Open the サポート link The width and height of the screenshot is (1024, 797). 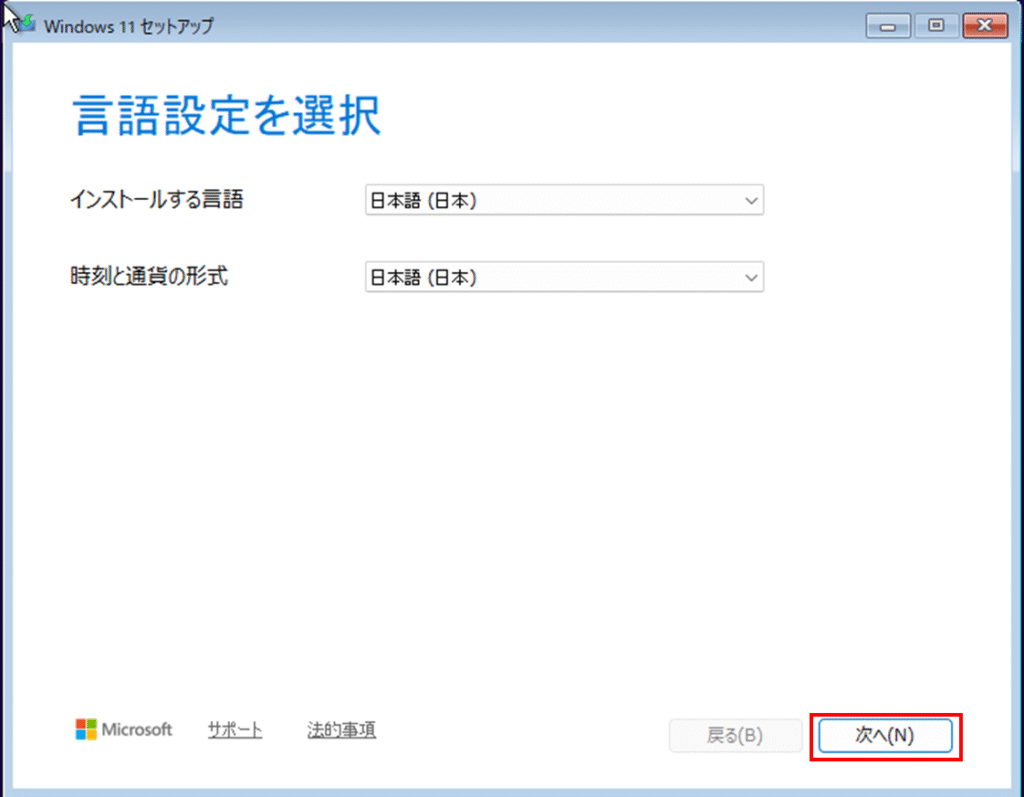[235, 730]
